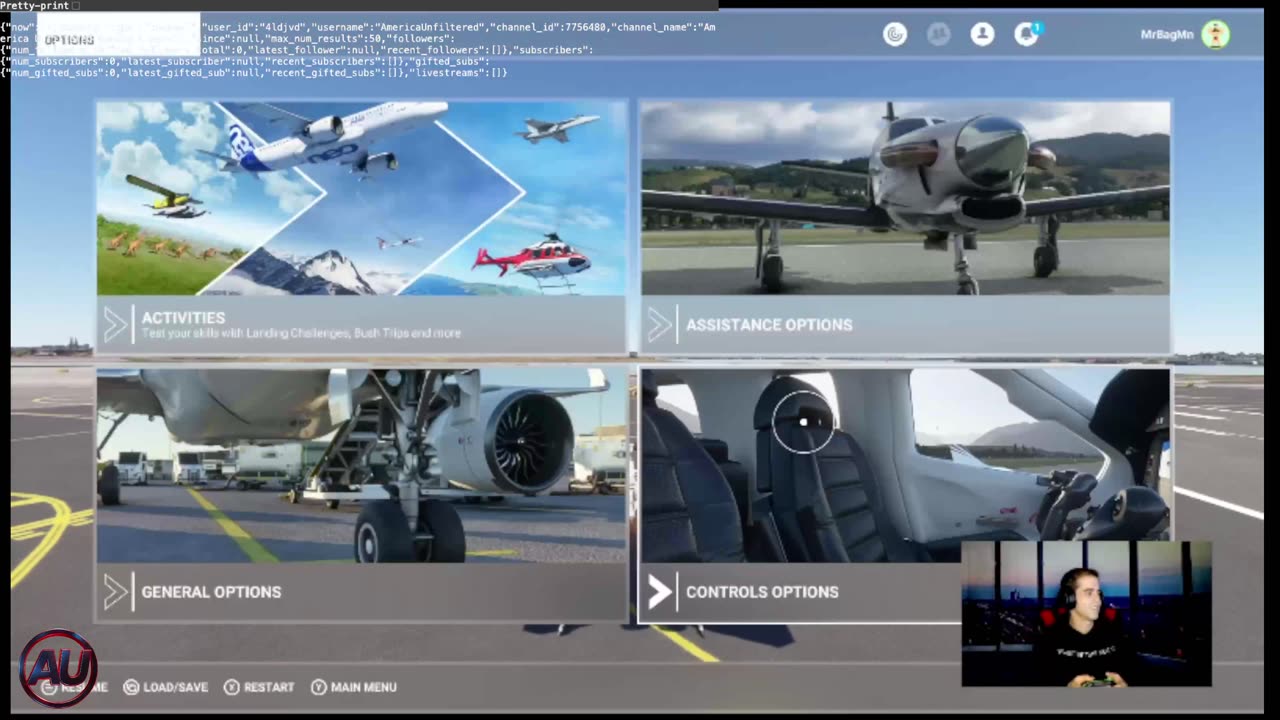The height and width of the screenshot is (720, 1280).
Task: Click the MrBagMn username text
Action: [x=1167, y=35]
